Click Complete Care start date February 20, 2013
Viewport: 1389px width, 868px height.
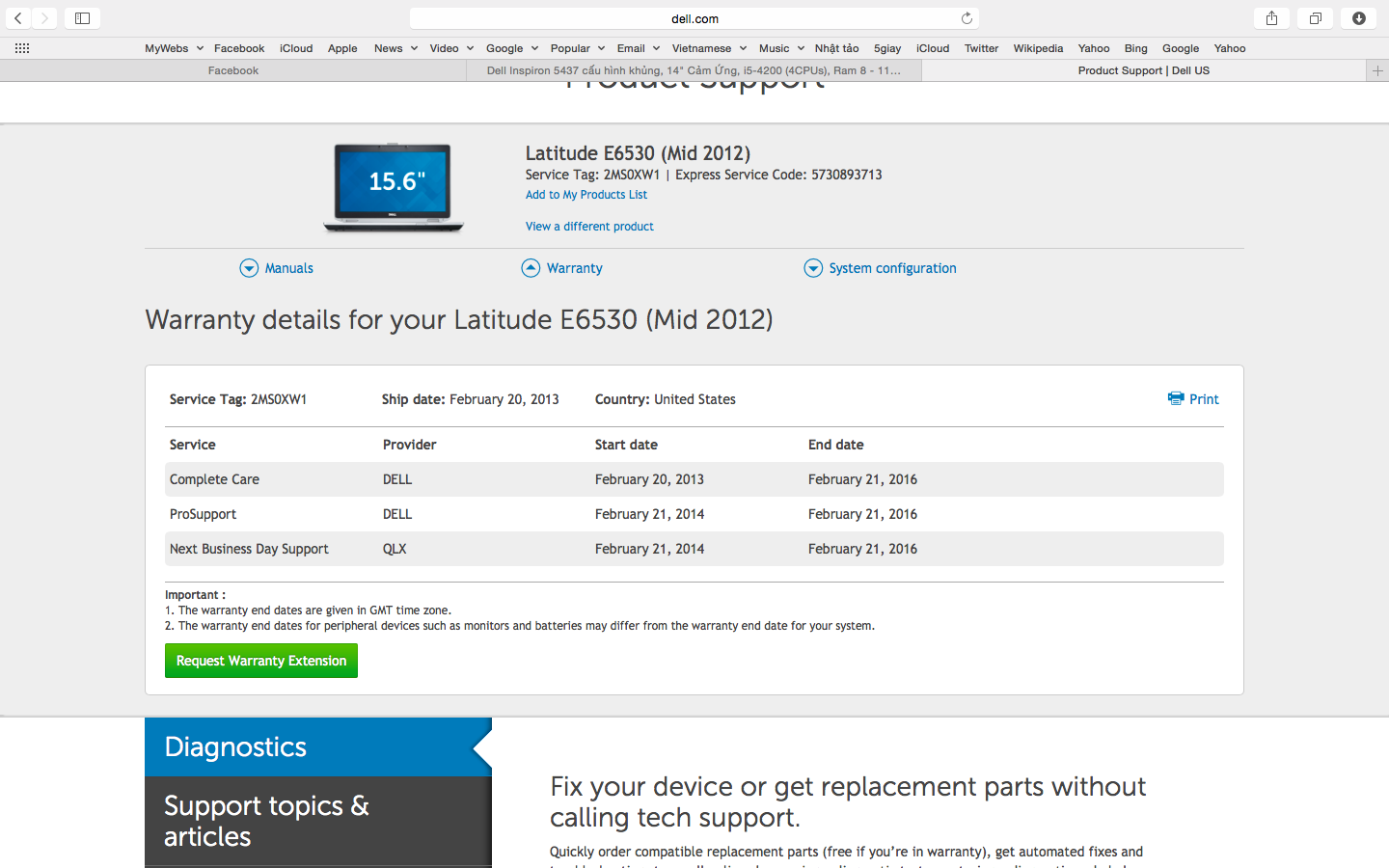coord(649,479)
